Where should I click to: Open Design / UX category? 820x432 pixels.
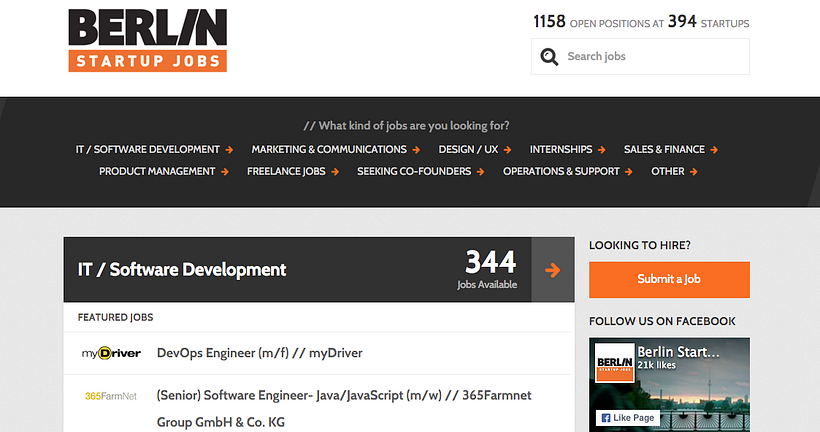coord(468,150)
